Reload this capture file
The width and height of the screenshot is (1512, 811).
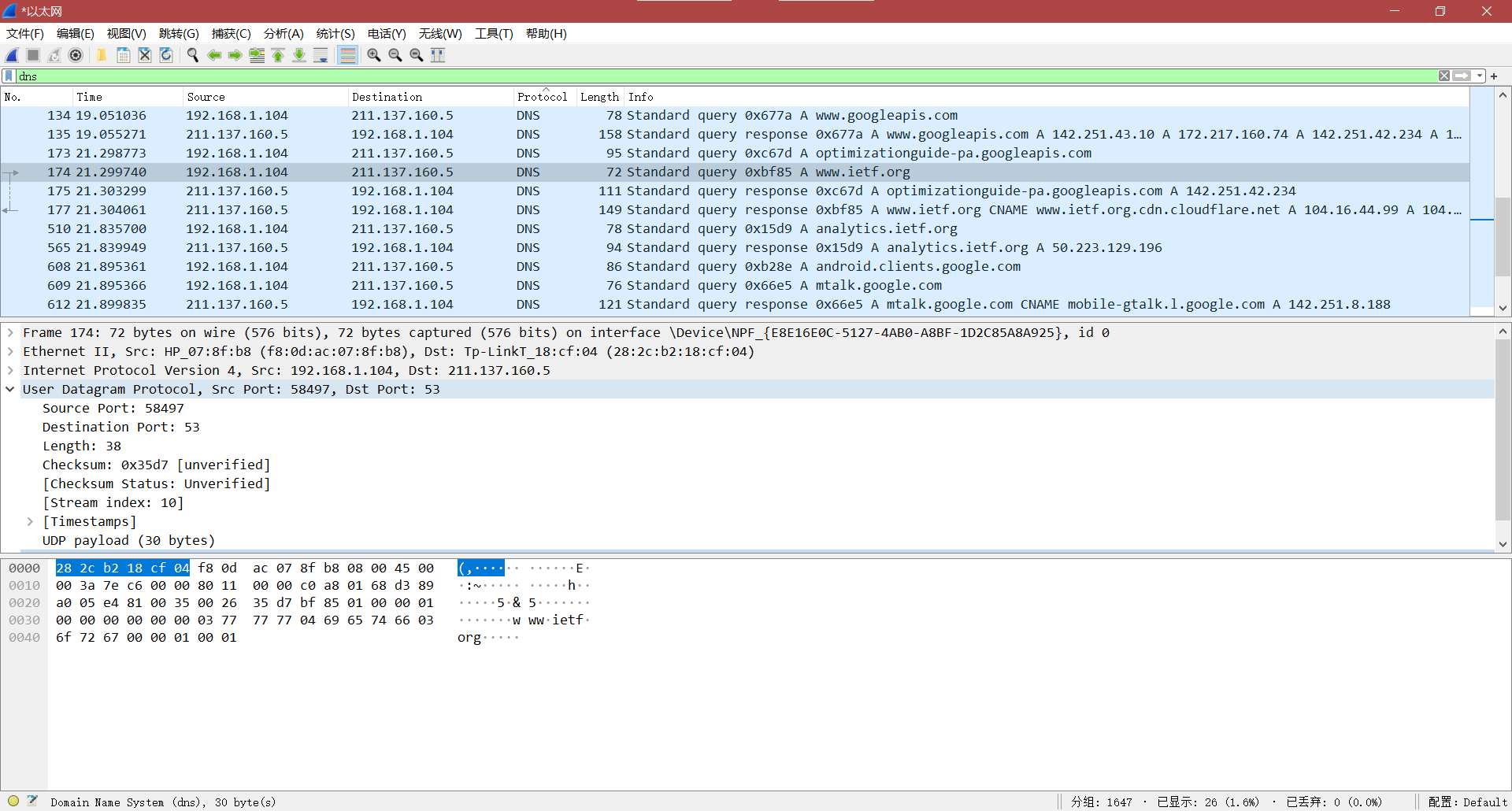(x=166, y=55)
